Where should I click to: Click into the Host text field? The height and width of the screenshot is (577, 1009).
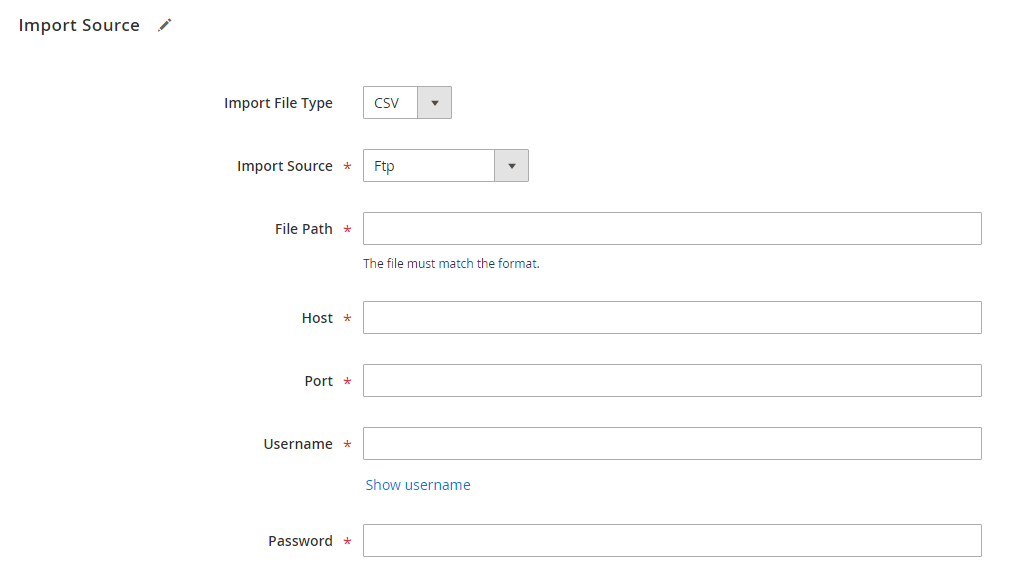click(672, 318)
